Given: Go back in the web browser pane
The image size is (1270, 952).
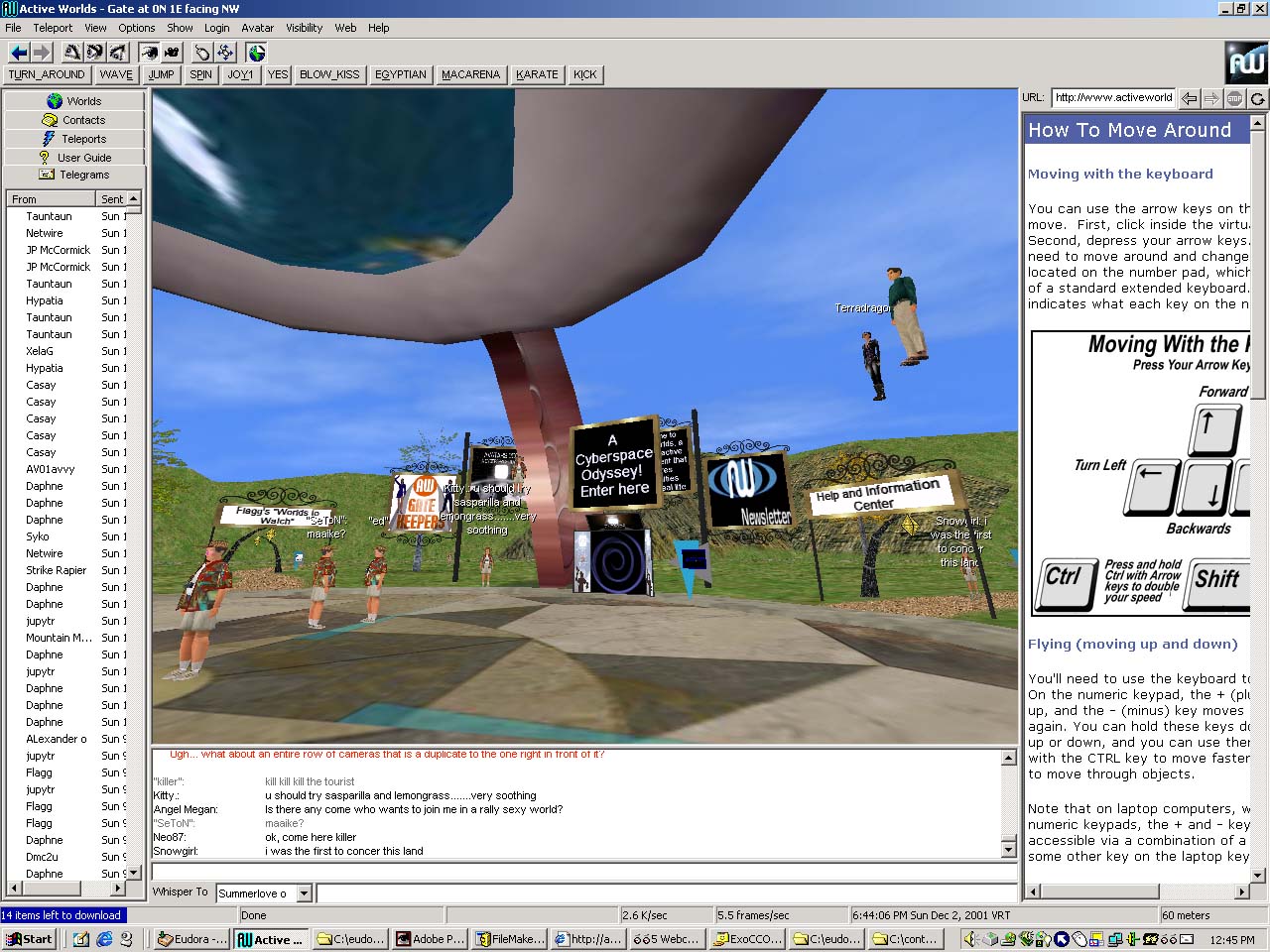Looking at the screenshot, I should 1190,98.
